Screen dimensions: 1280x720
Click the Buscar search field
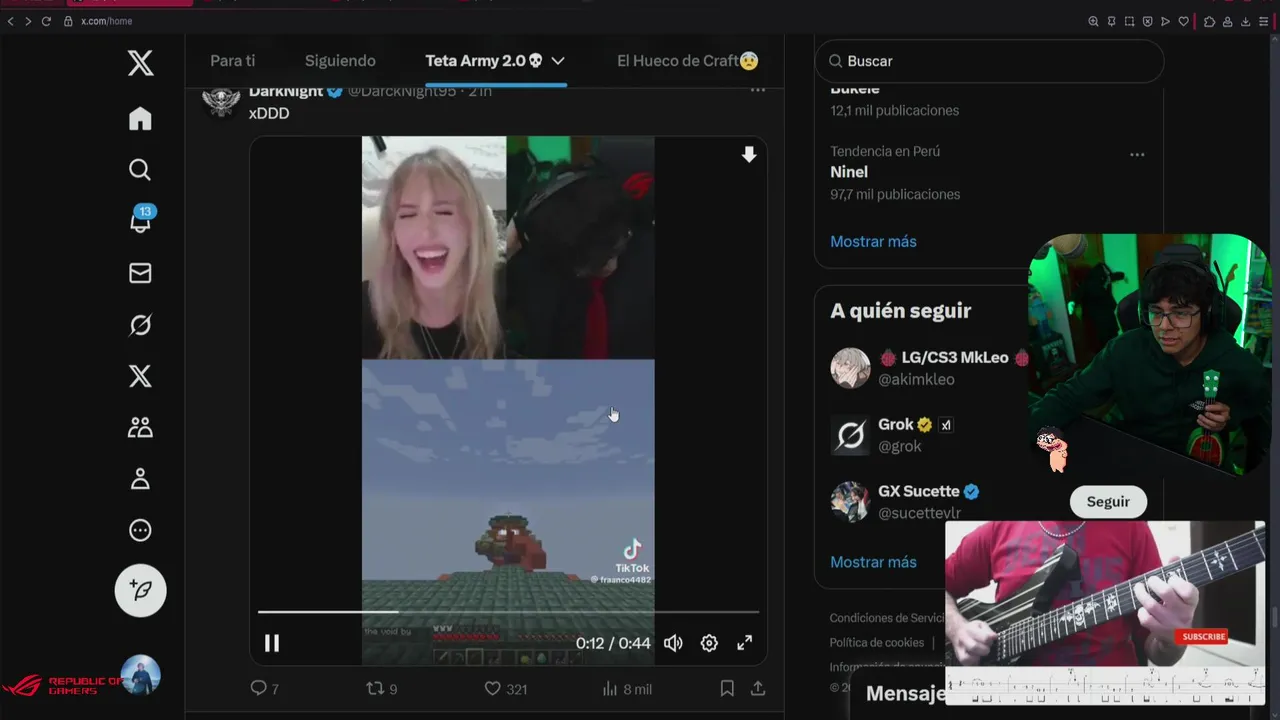(x=989, y=61)
